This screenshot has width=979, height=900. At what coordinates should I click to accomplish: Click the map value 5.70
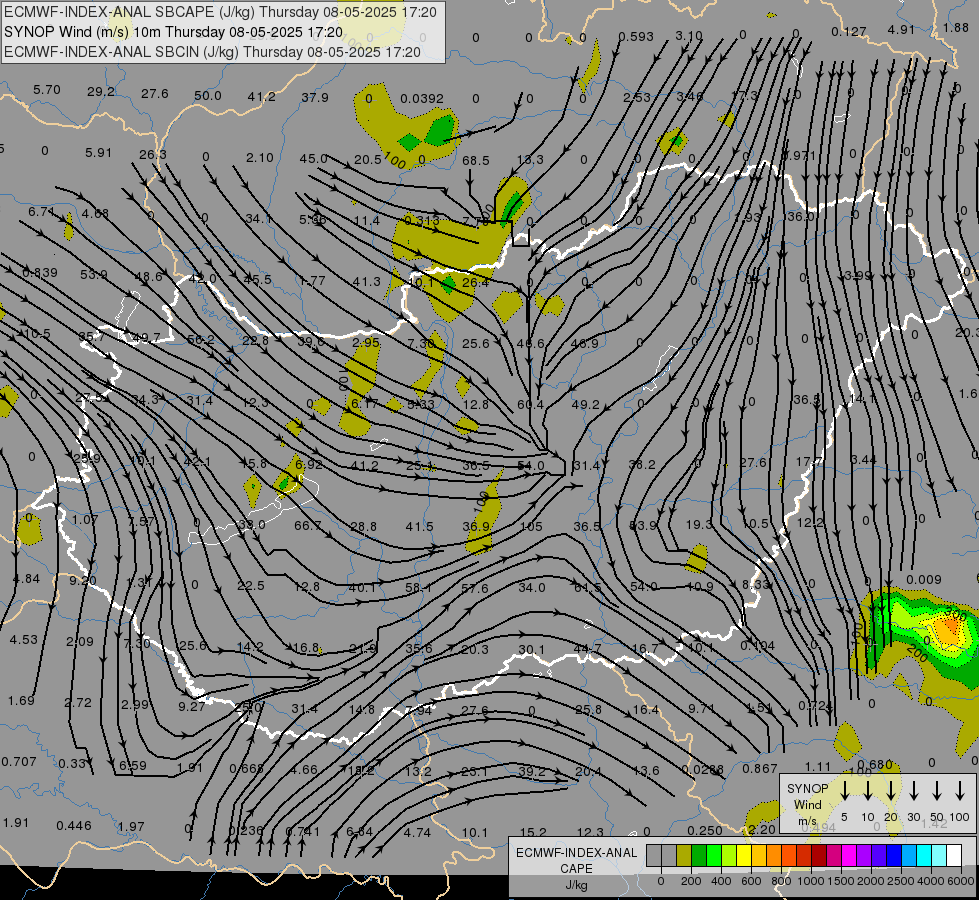[x=47, y=89]
